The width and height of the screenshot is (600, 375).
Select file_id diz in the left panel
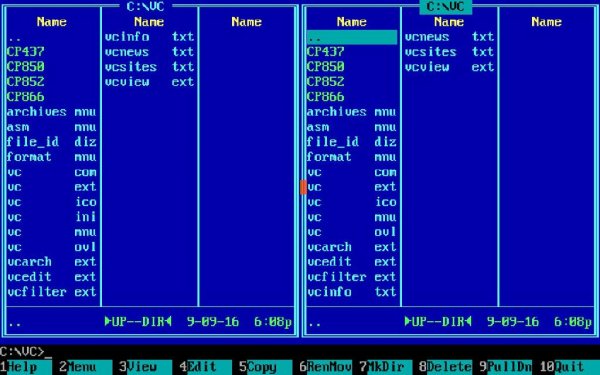click(x=52, y=142)
